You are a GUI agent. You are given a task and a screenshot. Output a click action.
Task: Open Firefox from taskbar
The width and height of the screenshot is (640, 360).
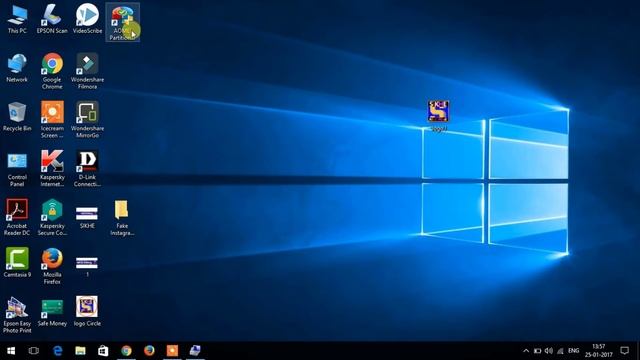[x=149, y=351]
